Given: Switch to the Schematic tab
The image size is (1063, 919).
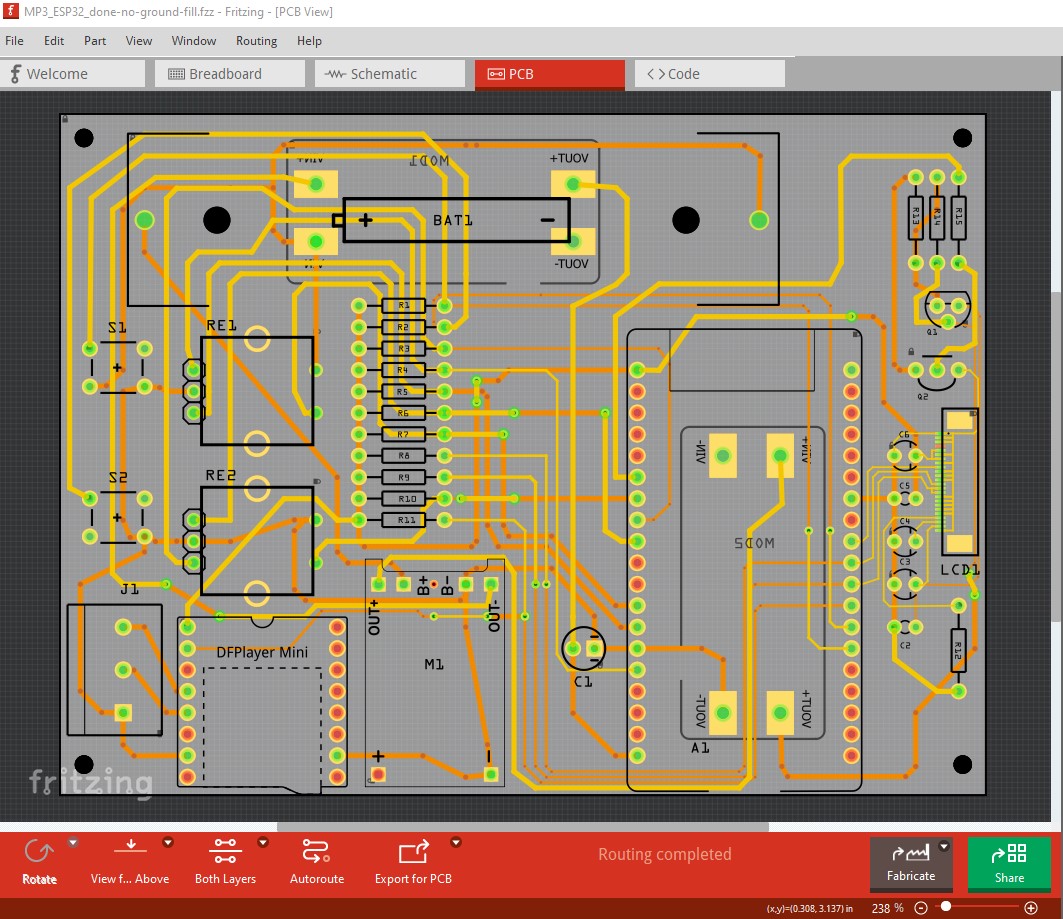Looking at the screenshot, I should [383, 74].
